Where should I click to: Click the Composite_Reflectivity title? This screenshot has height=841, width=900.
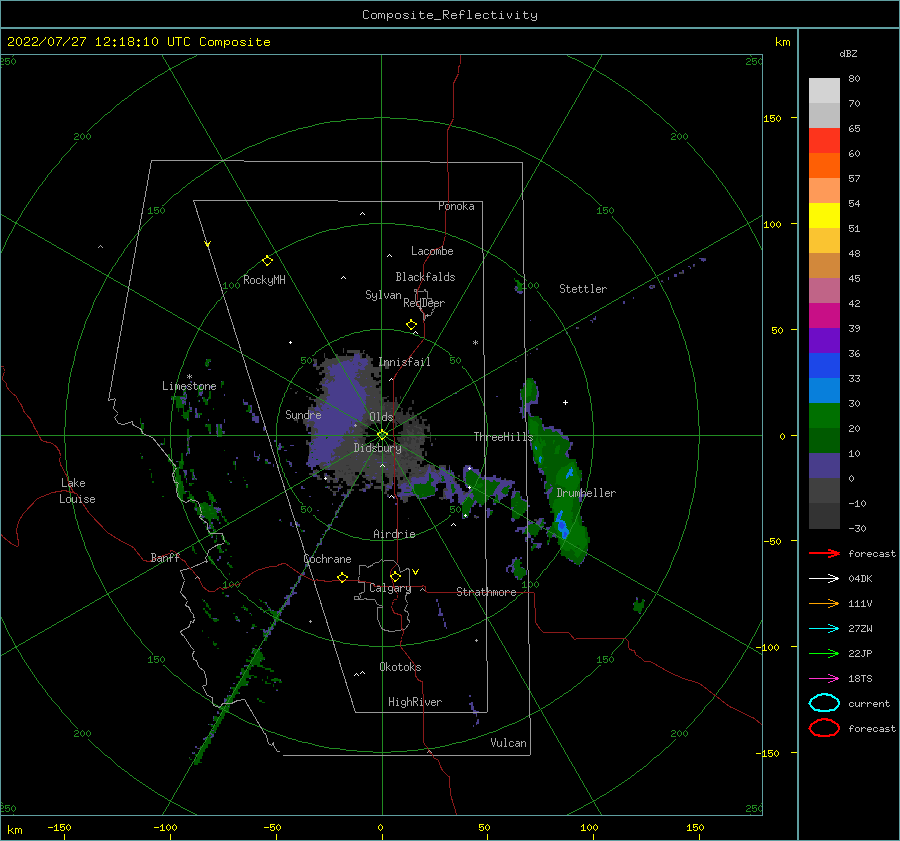pyautogui.click(x=450, y=15)
